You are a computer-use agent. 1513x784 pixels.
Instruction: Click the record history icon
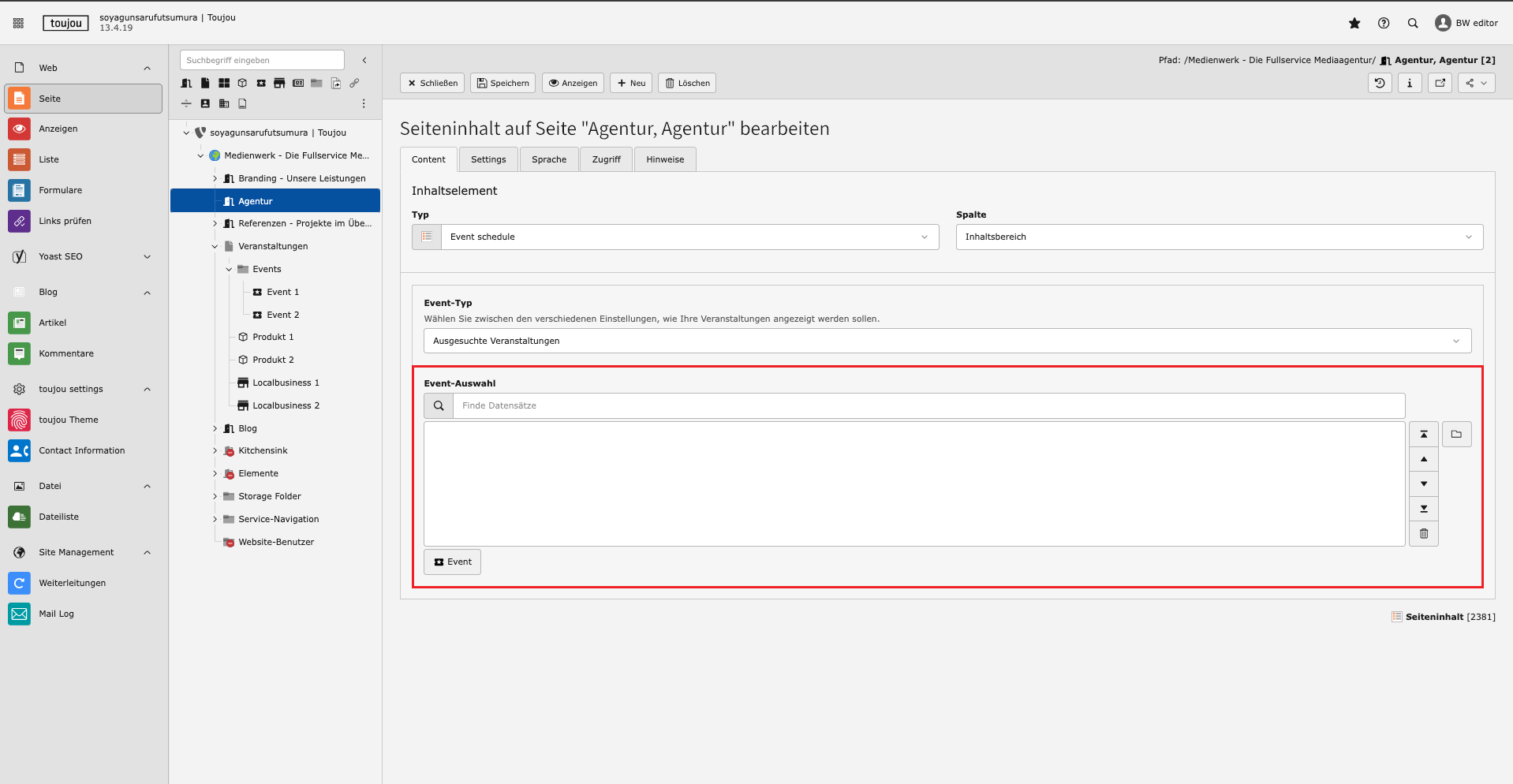[x=1380, y=83]
